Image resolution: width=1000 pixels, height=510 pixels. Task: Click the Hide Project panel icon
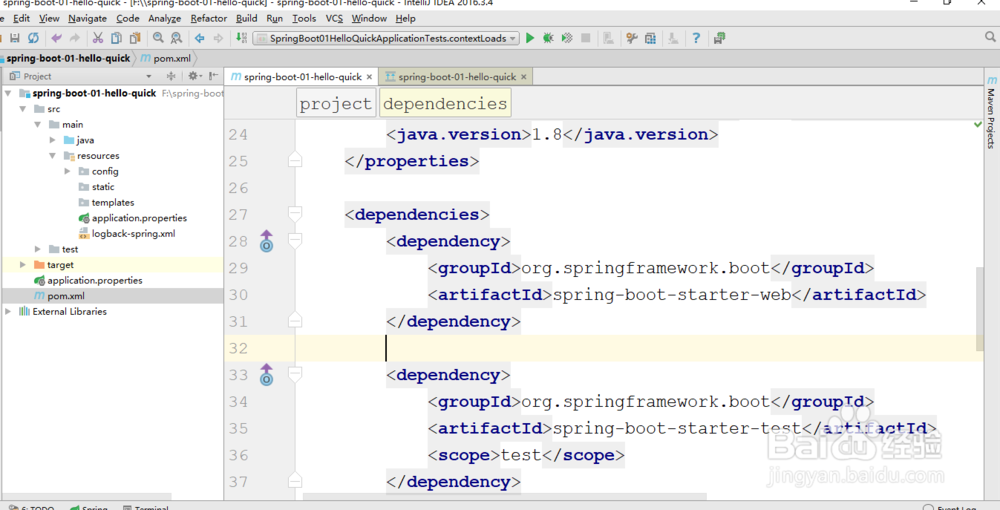coord(214,76)
